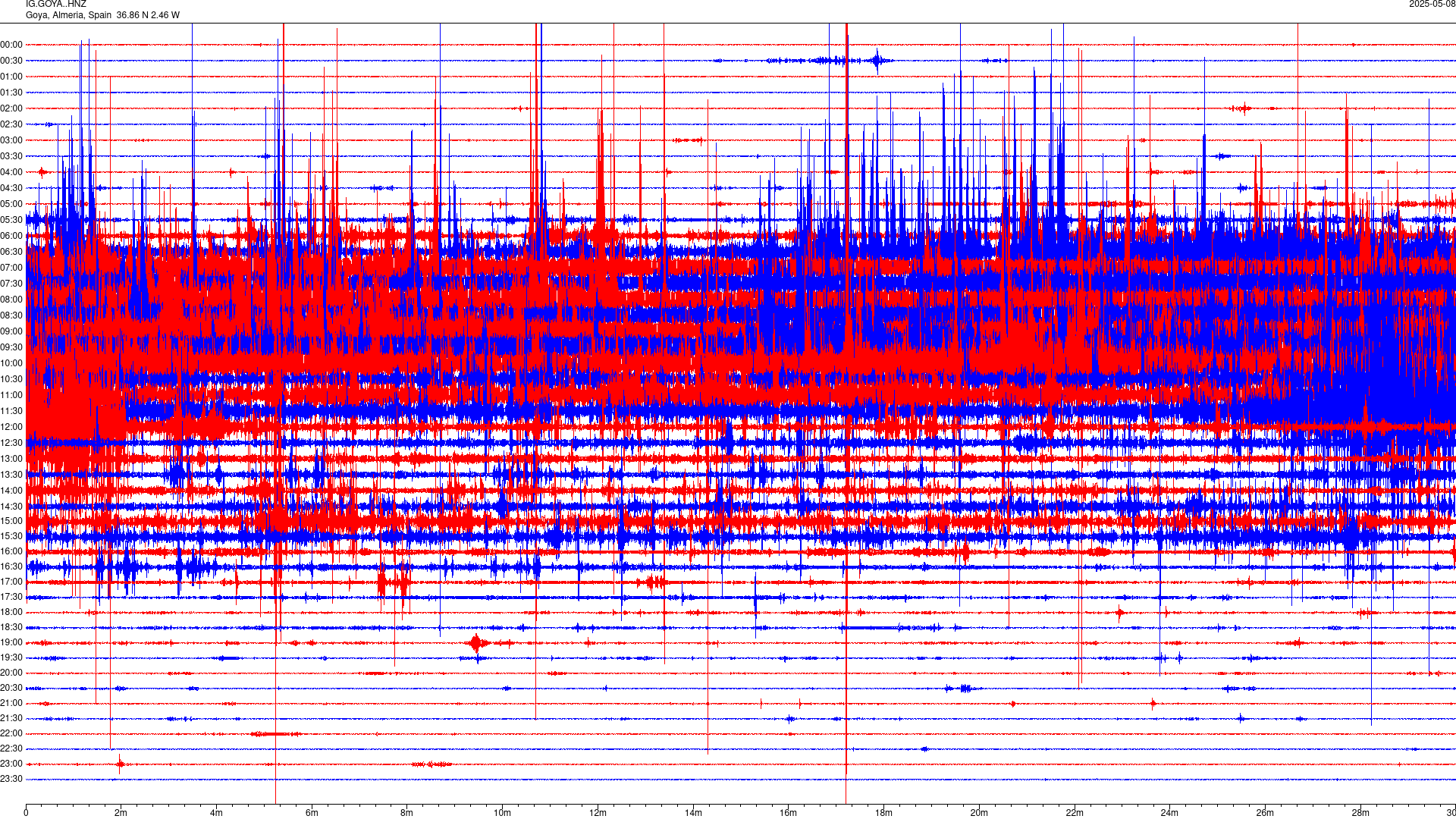The width and height of the screenshot is (1456, 819).
Task: Inspect the red seismic burst on 19:00 trace
Action: point(476,643)
